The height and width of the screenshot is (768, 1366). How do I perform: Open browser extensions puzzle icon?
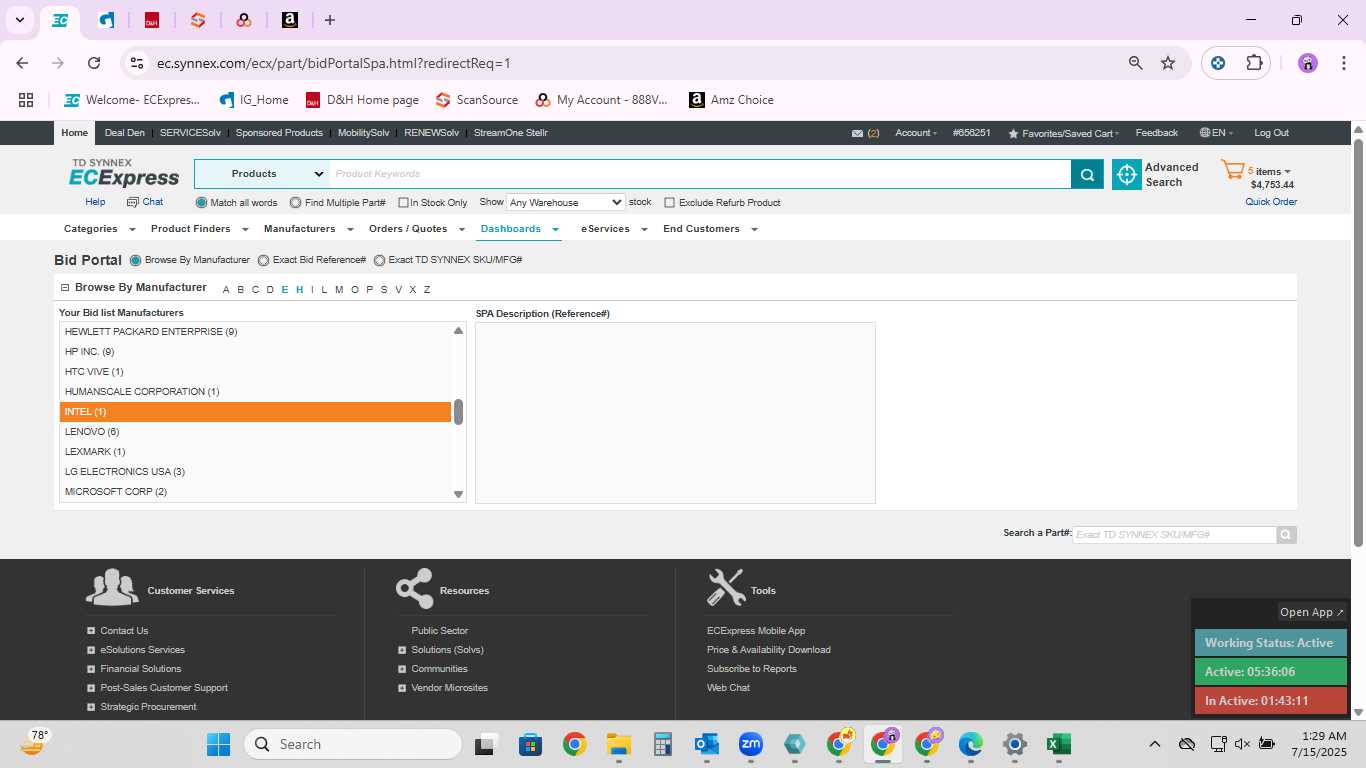point(1254,63)
